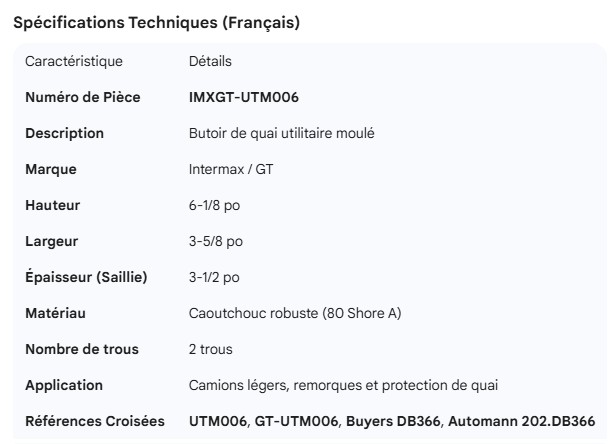Click the width value "3-5/8 po"
This screenshot has width=615, height=444.
tap(215, 241)
